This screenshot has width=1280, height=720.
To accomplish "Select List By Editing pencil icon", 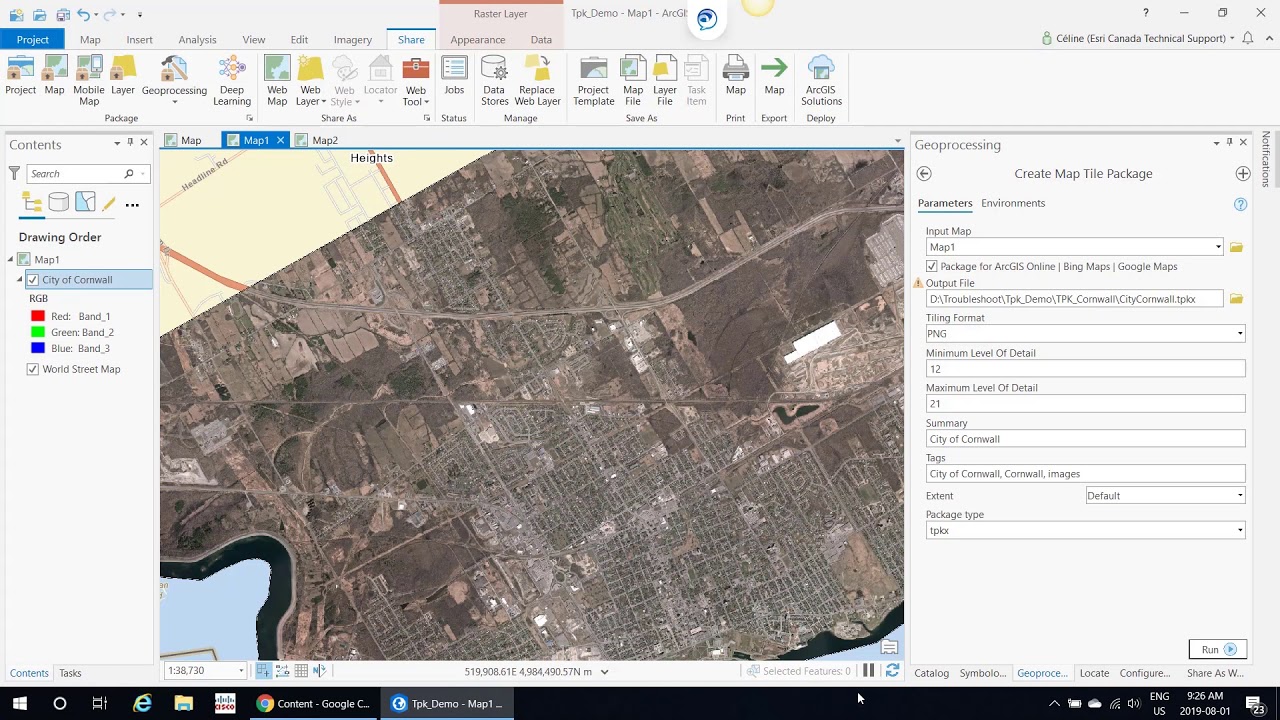I will 109,204.
